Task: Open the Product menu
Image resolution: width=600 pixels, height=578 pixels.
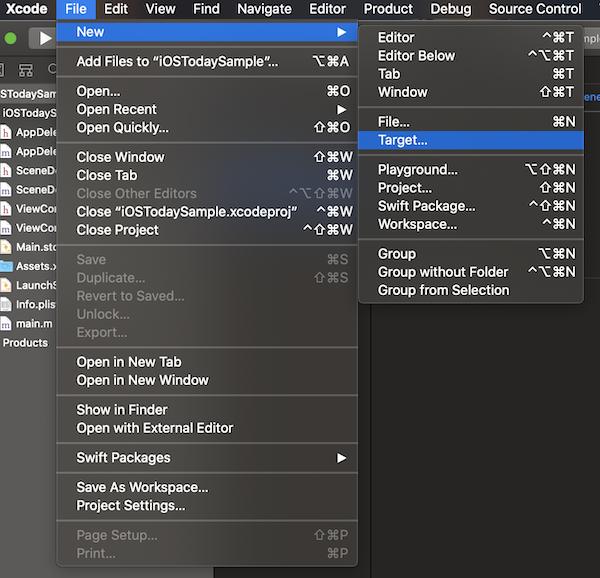Action: coord(388,9)
